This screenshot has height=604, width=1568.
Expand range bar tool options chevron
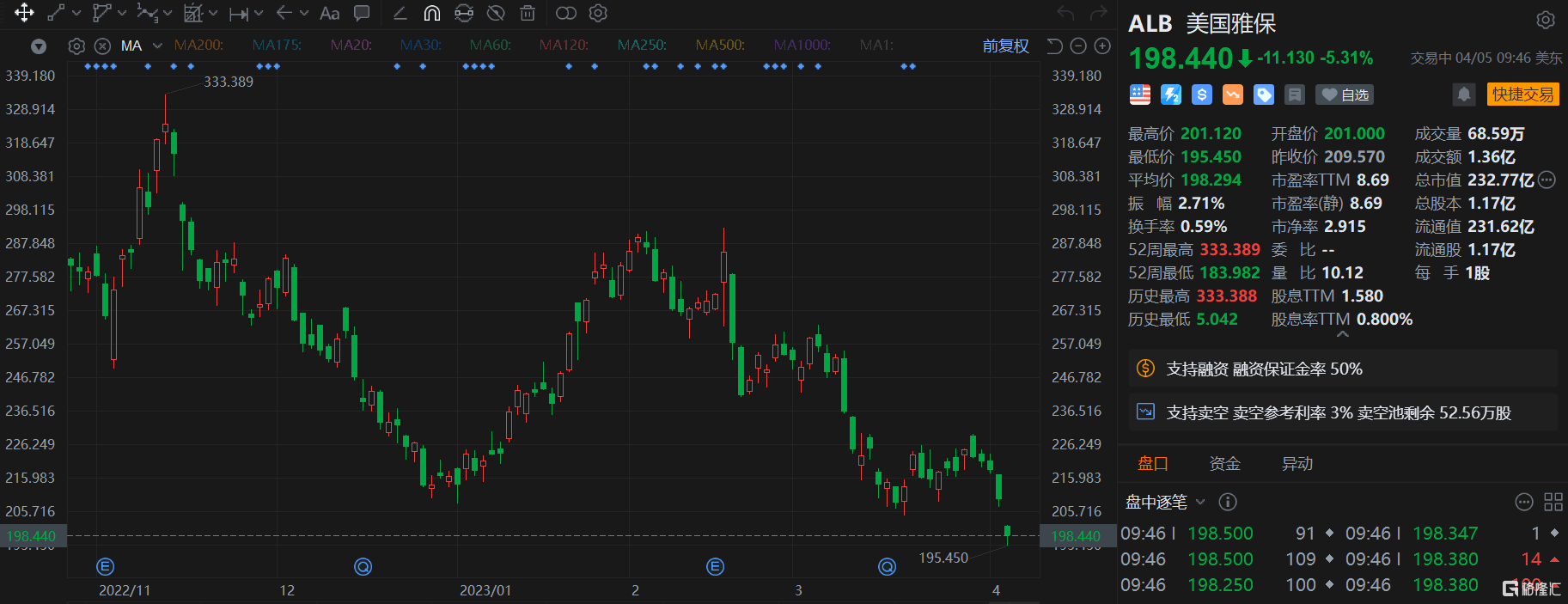(x=259, y=14)
